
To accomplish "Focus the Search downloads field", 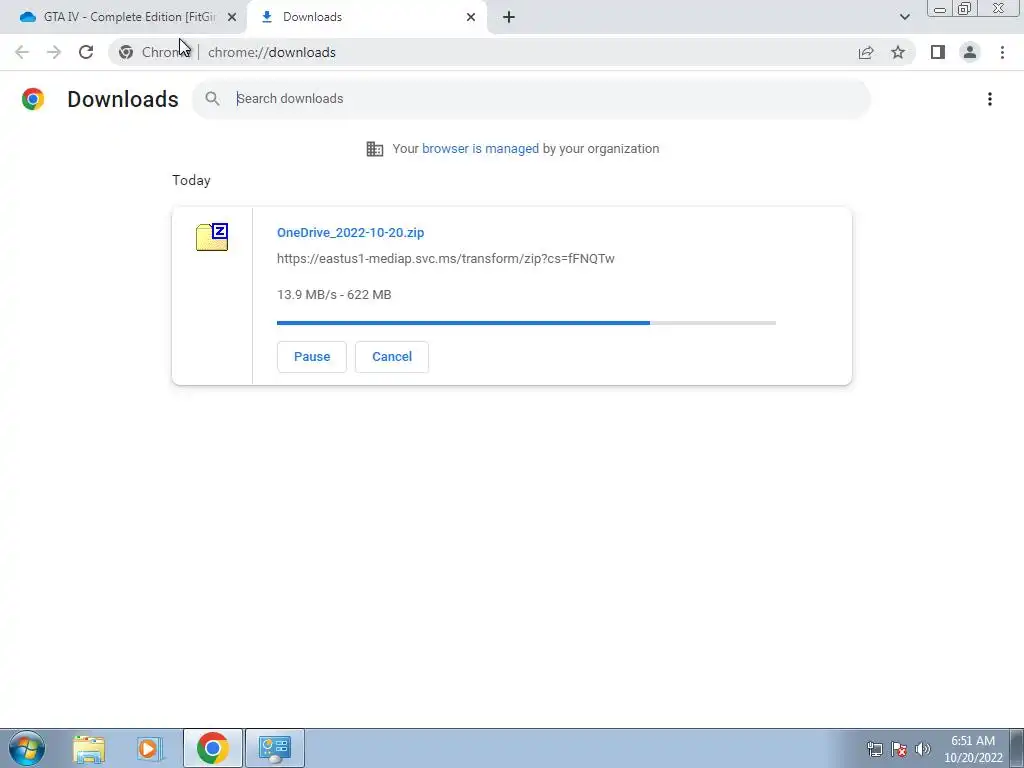I will [x=530, y=99].
